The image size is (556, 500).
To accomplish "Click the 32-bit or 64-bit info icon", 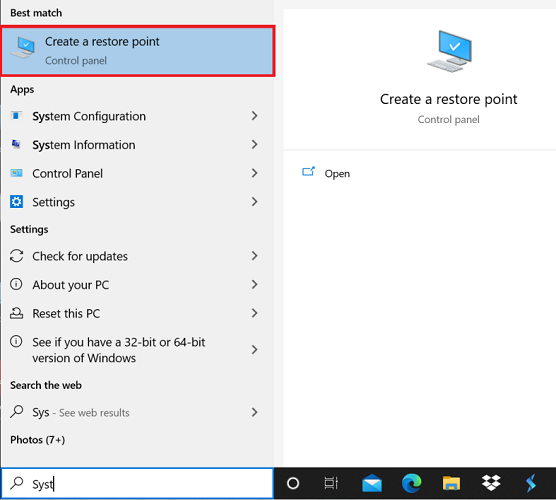I will [16, 342].
